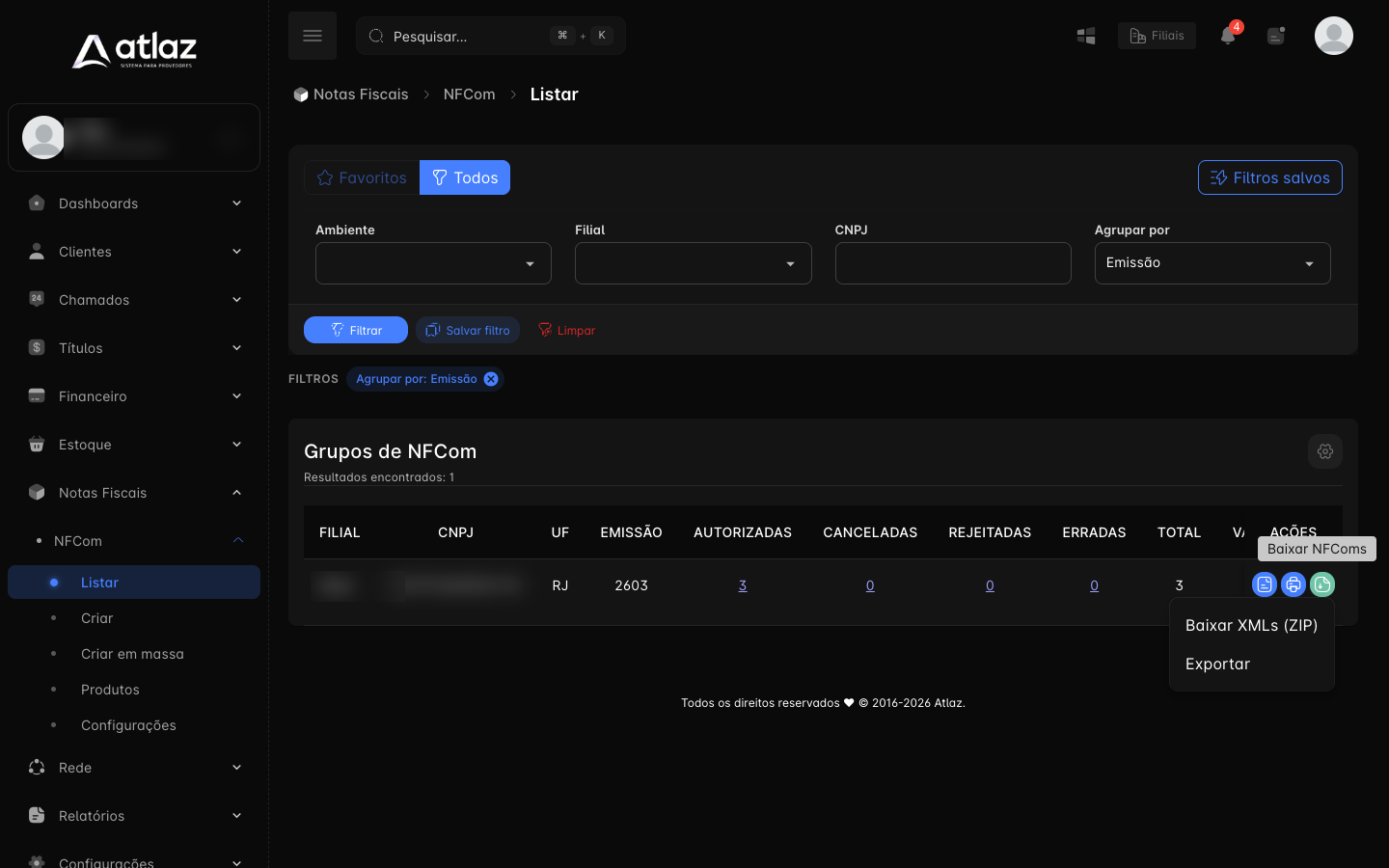Remove the Agrupar por: Emissão filter chip
Viewport: 1389px width, 868px height.
[491, 379]
